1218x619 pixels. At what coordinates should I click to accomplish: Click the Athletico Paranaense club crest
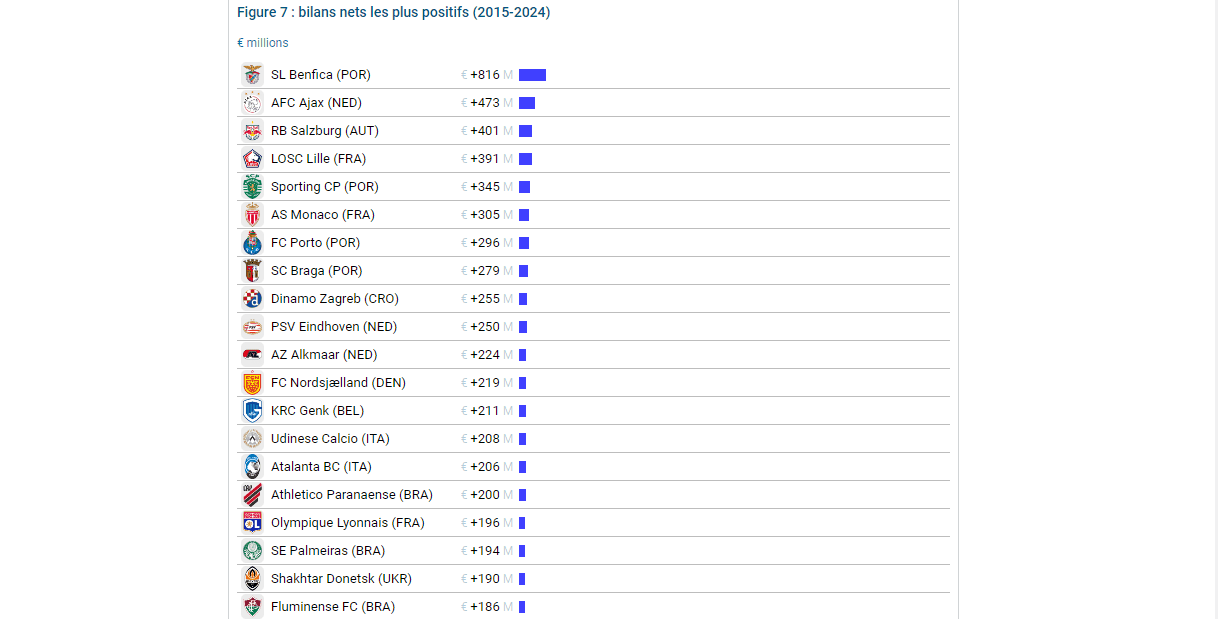(x=252, y=495)
